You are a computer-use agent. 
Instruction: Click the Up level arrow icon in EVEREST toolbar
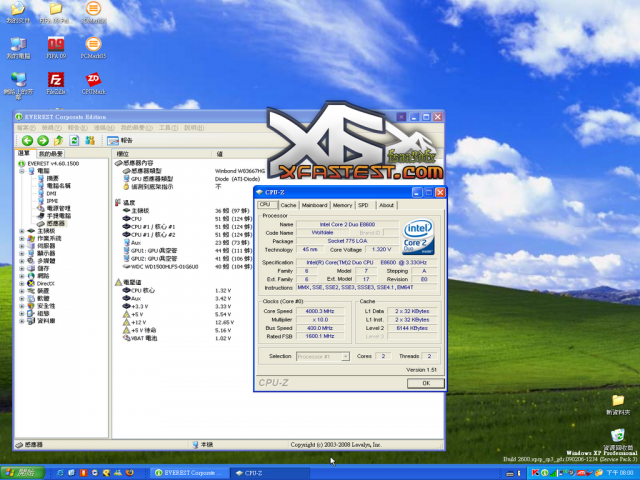click(x=58, y=140)
